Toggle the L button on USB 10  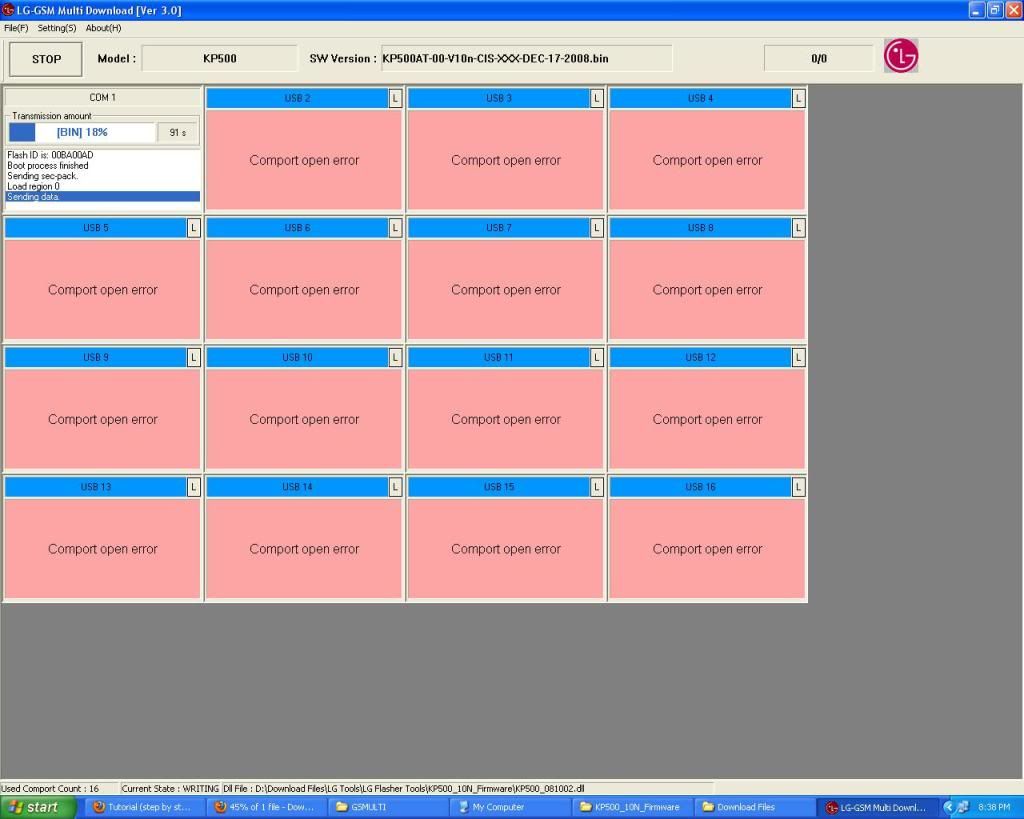pyautogui.click(x=395, y=357)
